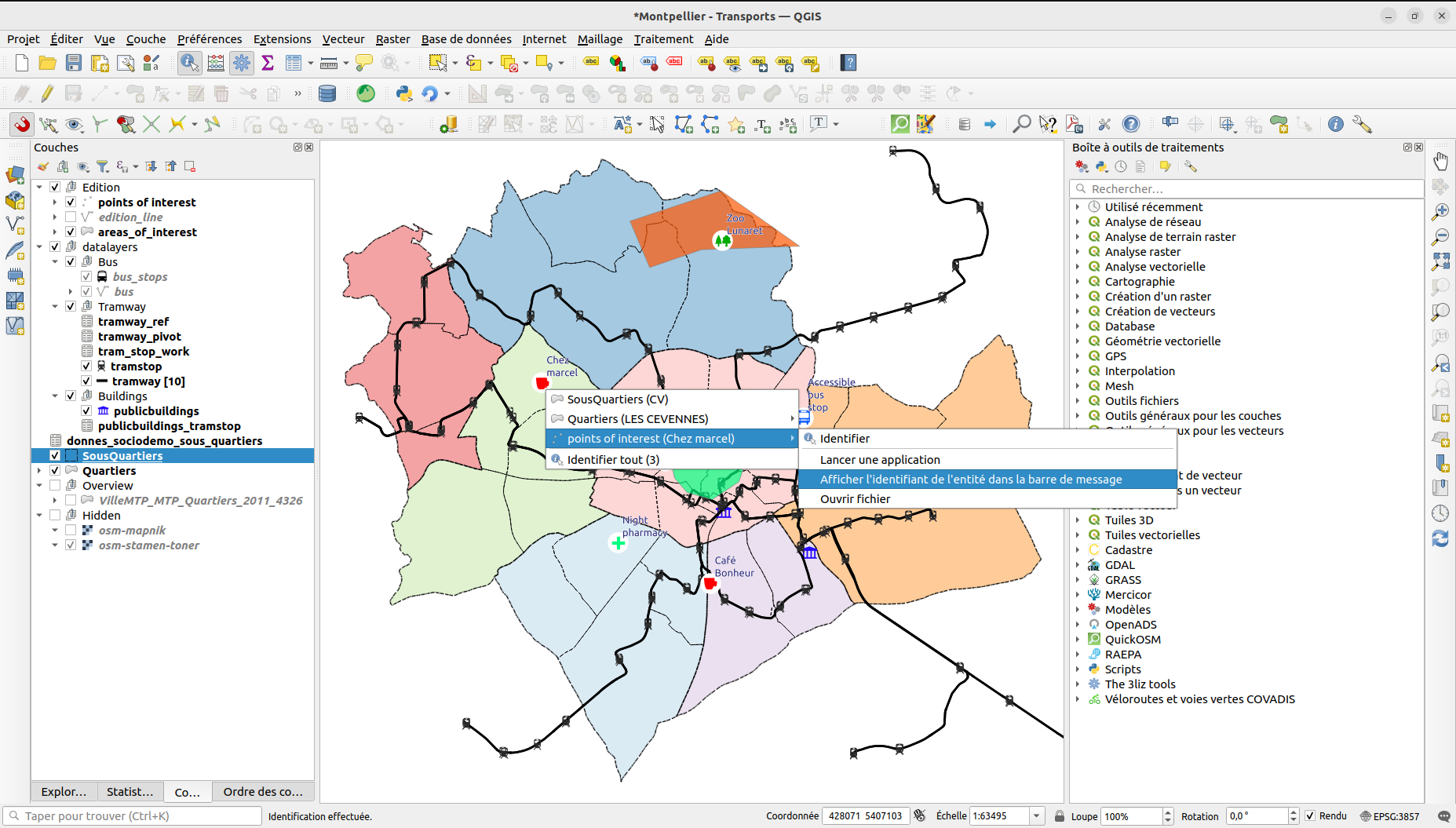
Task: Toggle visibility of points of interest layer
Action: click(71, 202)
